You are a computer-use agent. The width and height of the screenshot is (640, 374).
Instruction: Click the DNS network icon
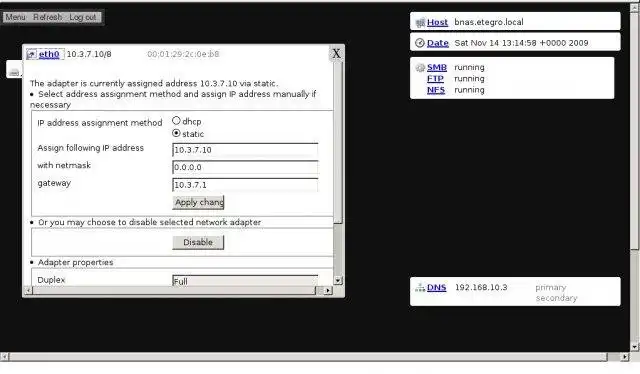[420, 287]
